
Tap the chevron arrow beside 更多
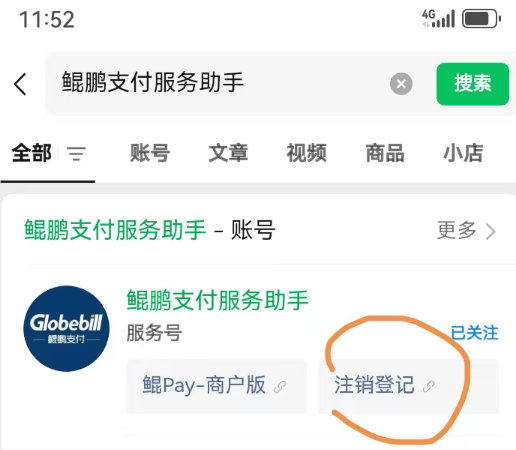(x=491, y=231)
